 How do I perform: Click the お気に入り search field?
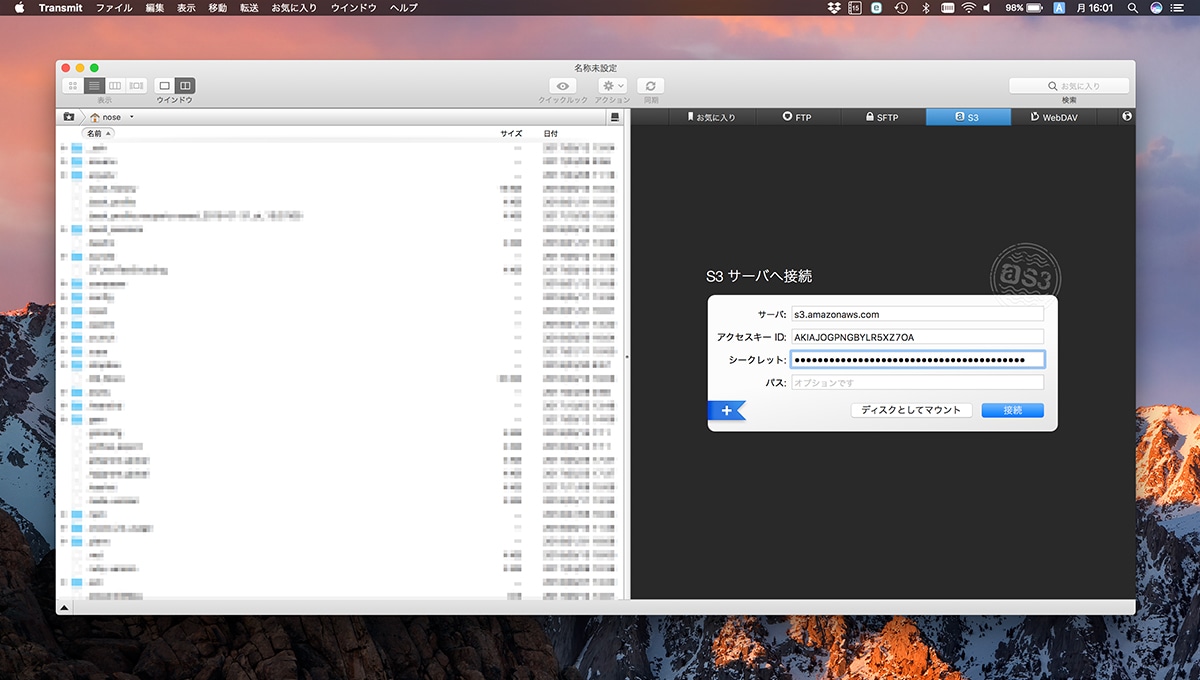tap(1069, 86)
